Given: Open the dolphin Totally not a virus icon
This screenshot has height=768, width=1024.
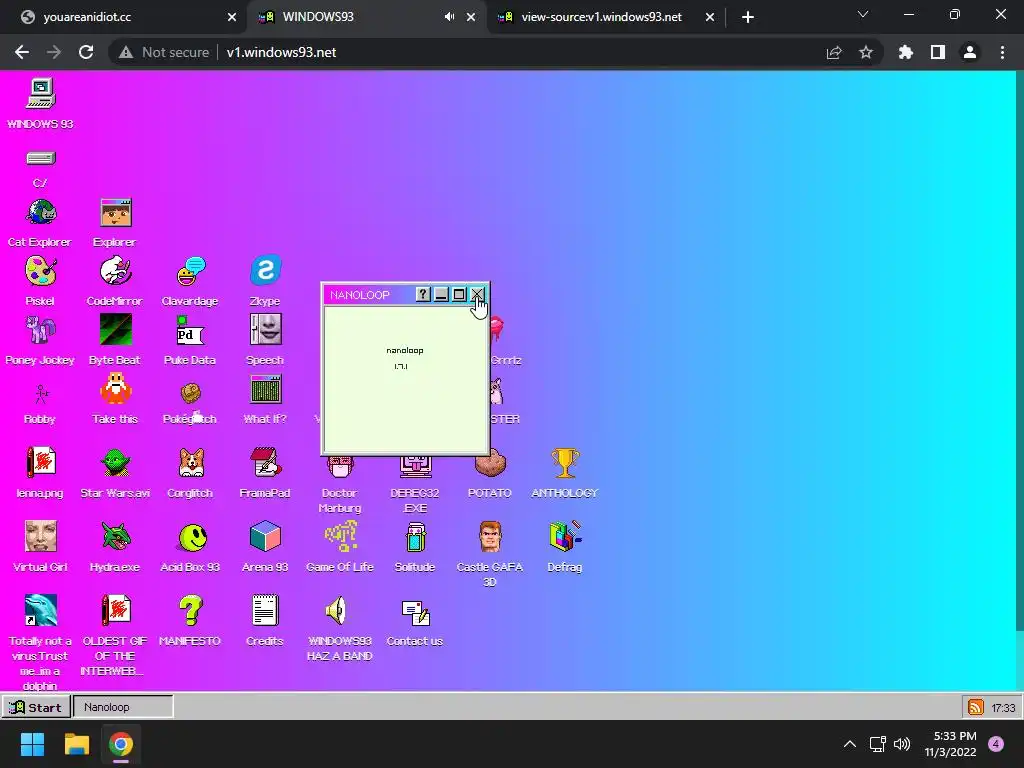Looking at the screenshot, I should point(40,611).
